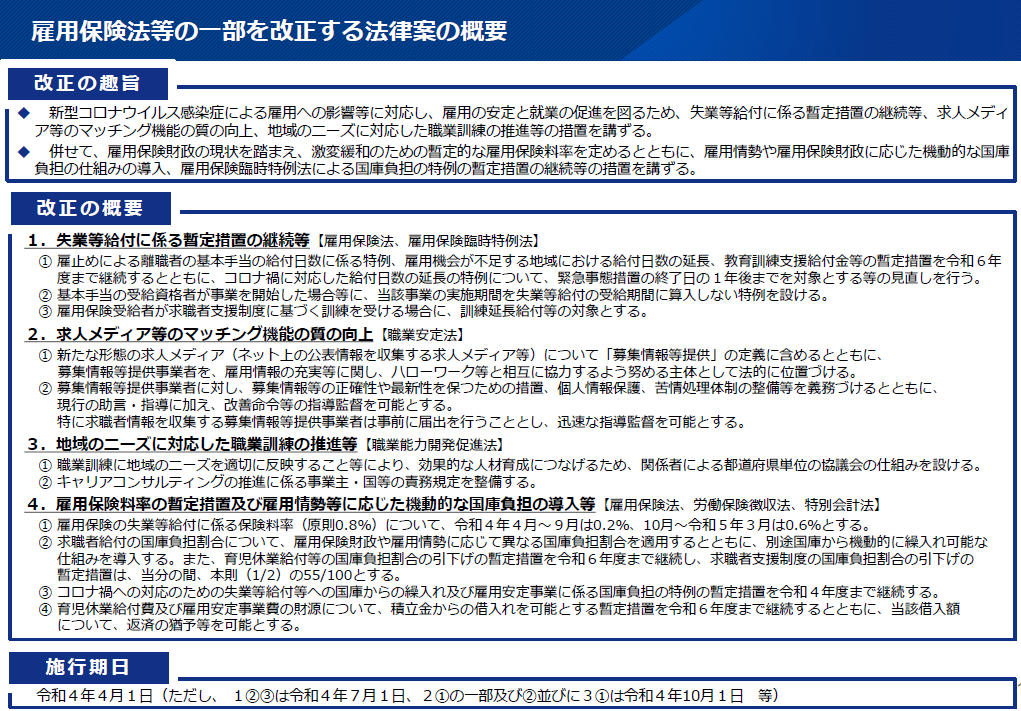Select the 改正の趣旨 section header

pyautogui.click(x=87, y=83)
